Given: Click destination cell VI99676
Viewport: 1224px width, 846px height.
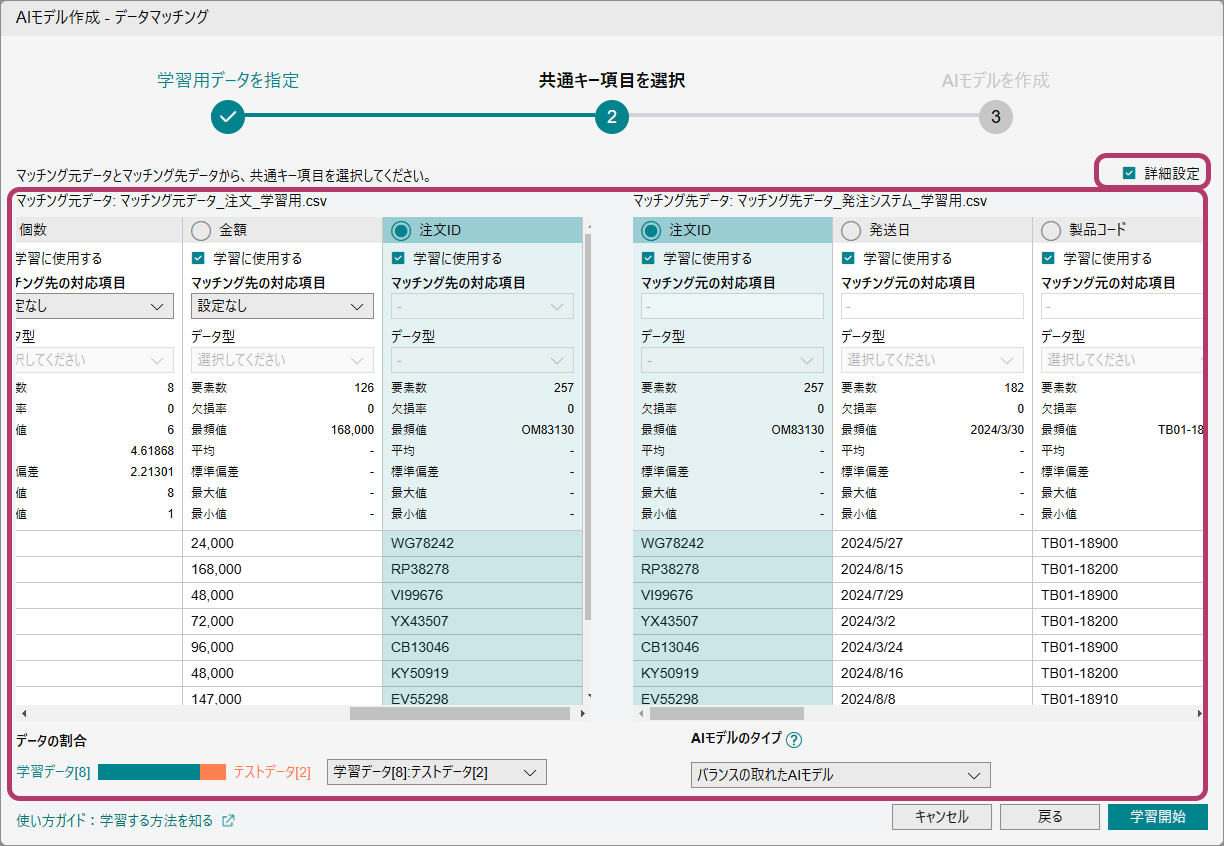Looking at the screenshot, I should click(x=732, y=595).
